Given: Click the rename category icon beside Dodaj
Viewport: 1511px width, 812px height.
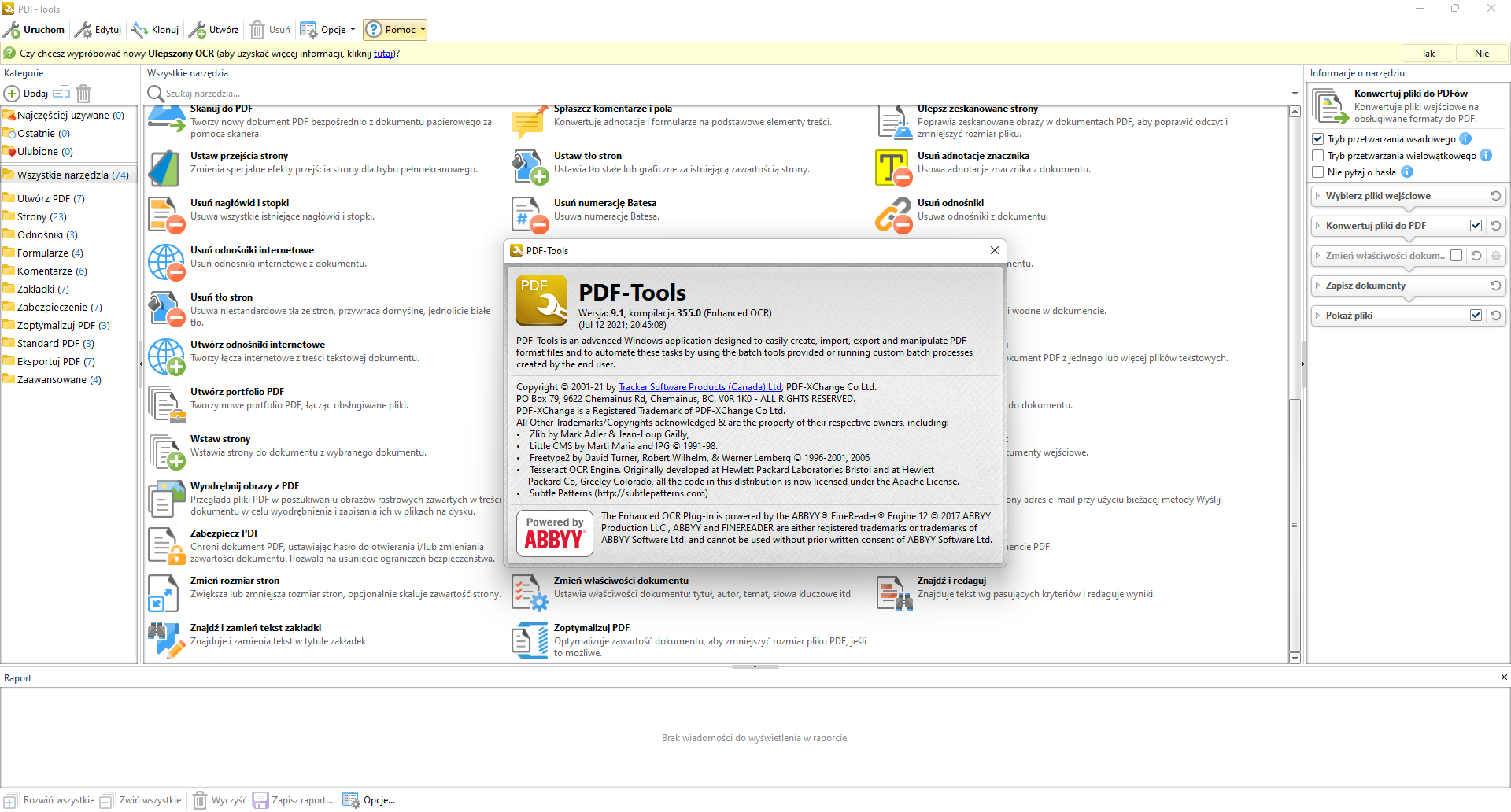Looking at the screenshot, I should [61, 94].
